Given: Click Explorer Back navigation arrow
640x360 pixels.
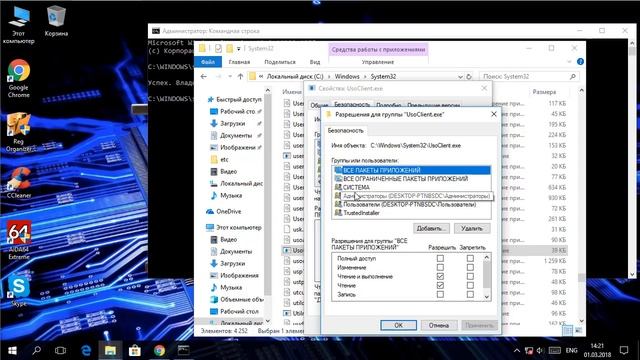Looking at the screenshot, I should (204, 76).
